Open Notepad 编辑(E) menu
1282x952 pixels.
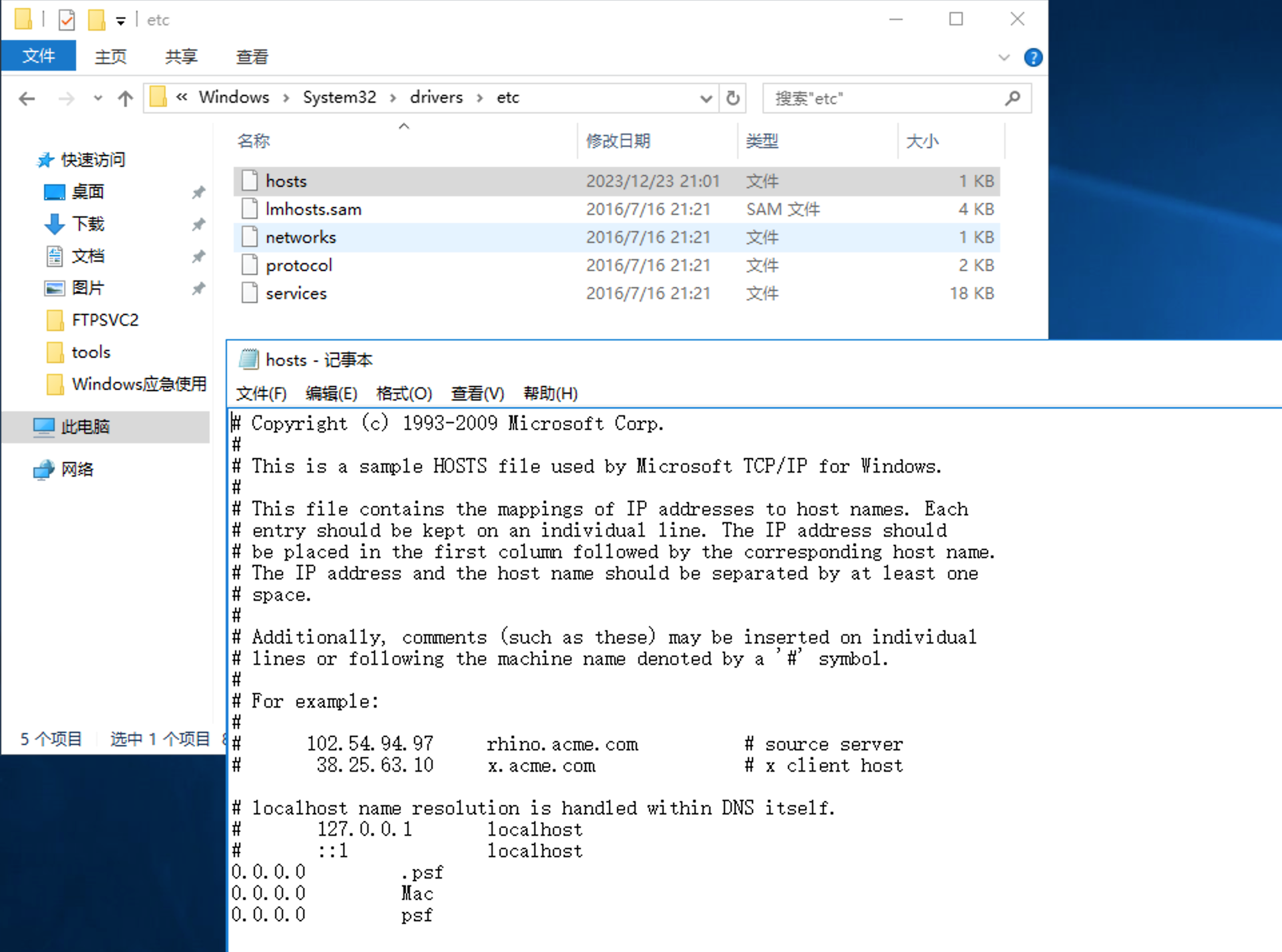tap(331, 393)
